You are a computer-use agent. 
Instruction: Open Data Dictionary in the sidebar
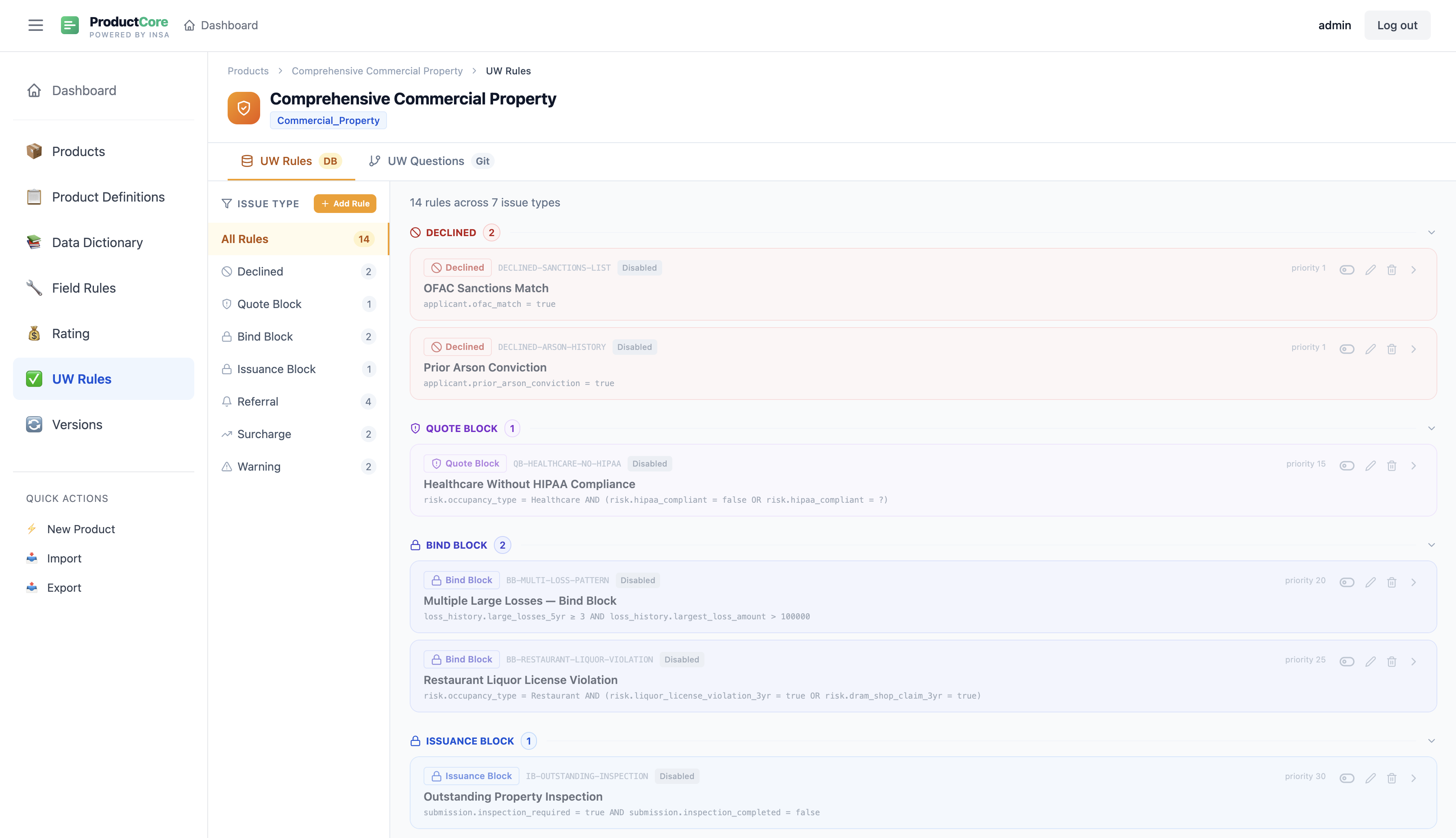click(104, 242)
